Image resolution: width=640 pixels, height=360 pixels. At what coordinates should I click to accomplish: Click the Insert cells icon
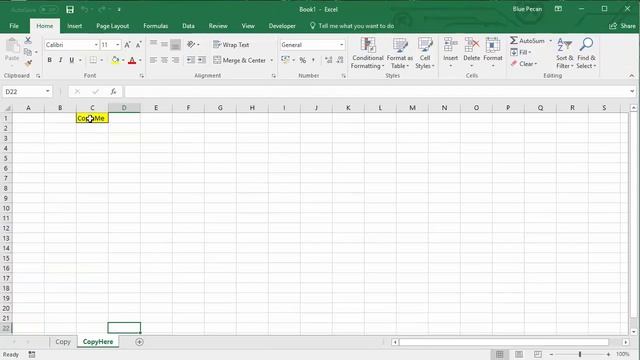(x=451, y=44)
